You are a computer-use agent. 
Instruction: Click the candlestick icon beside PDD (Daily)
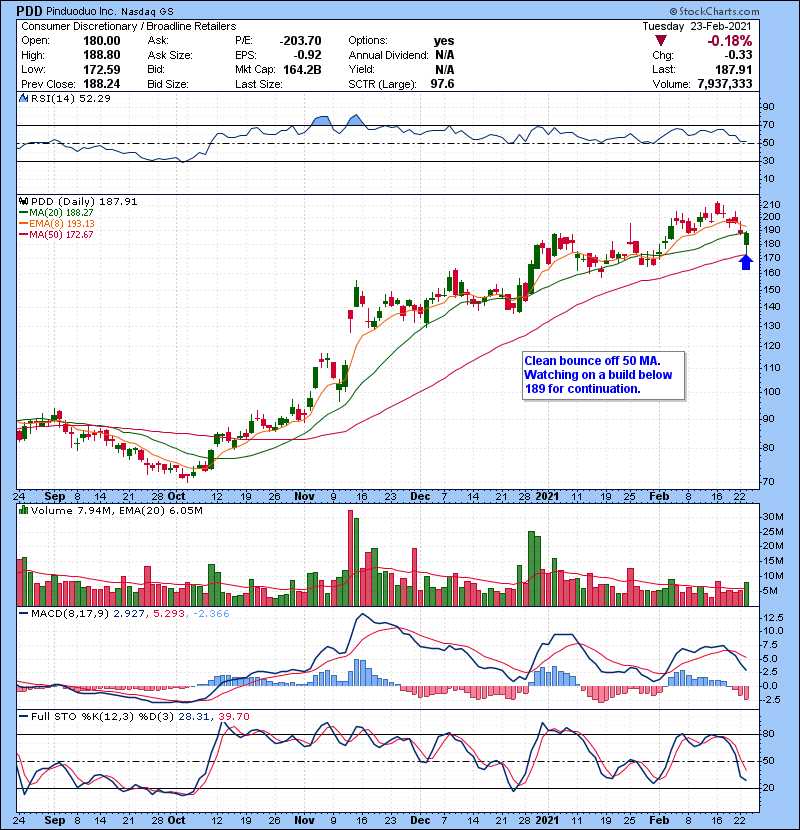click(23, 201)
